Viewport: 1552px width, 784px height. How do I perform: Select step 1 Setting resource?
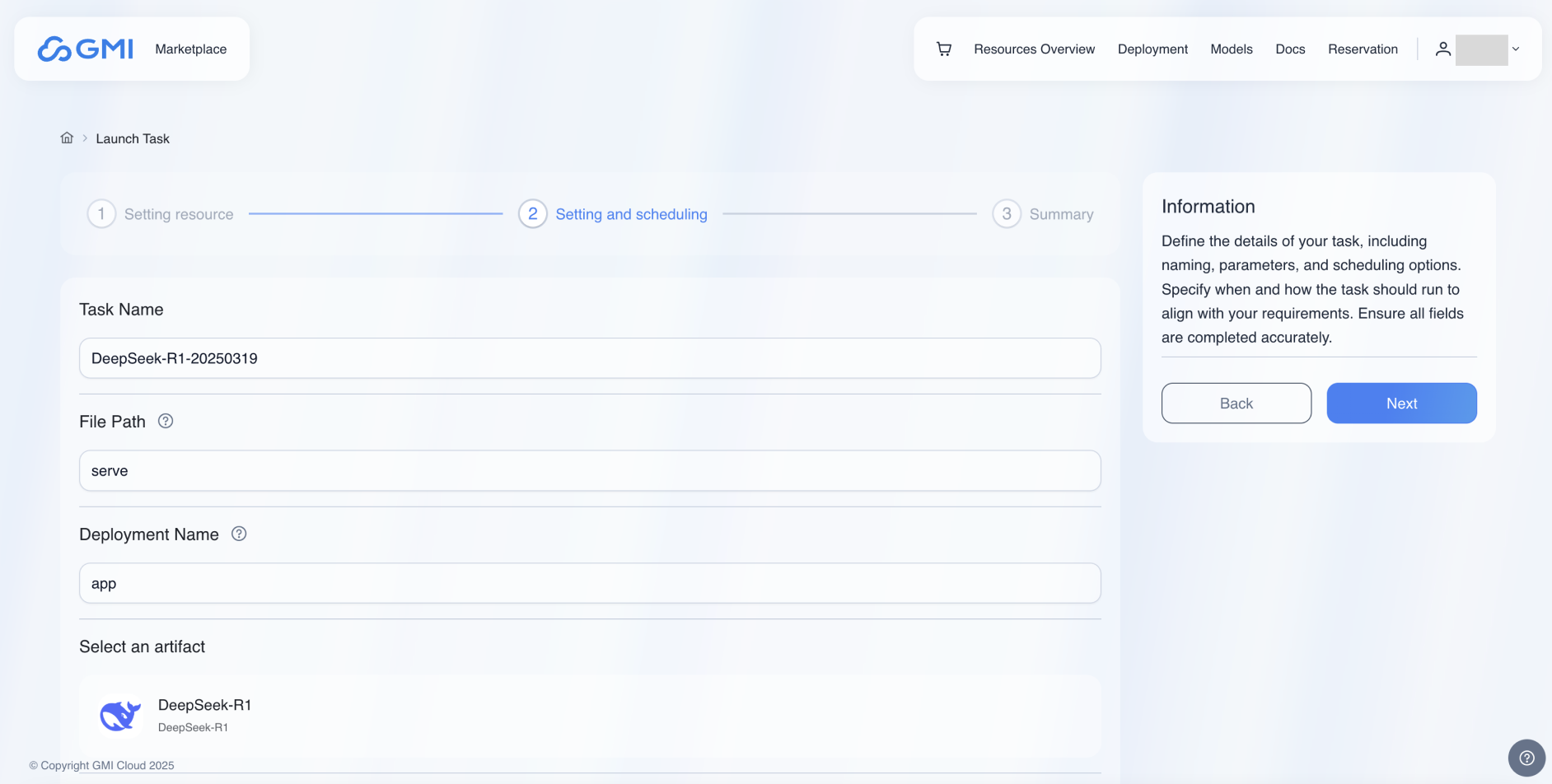click(161, 214)
